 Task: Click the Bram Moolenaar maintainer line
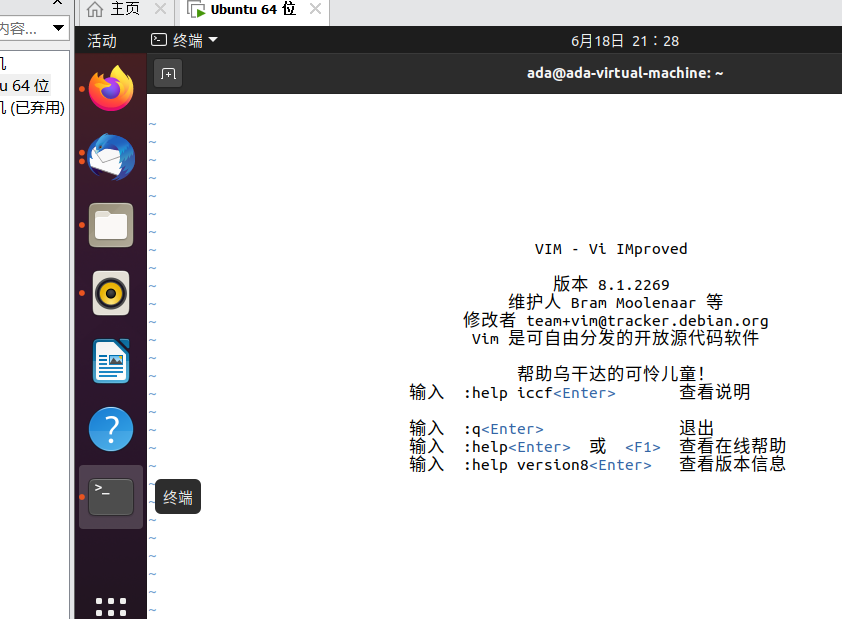pyautogui.click(x=616, y=302)
